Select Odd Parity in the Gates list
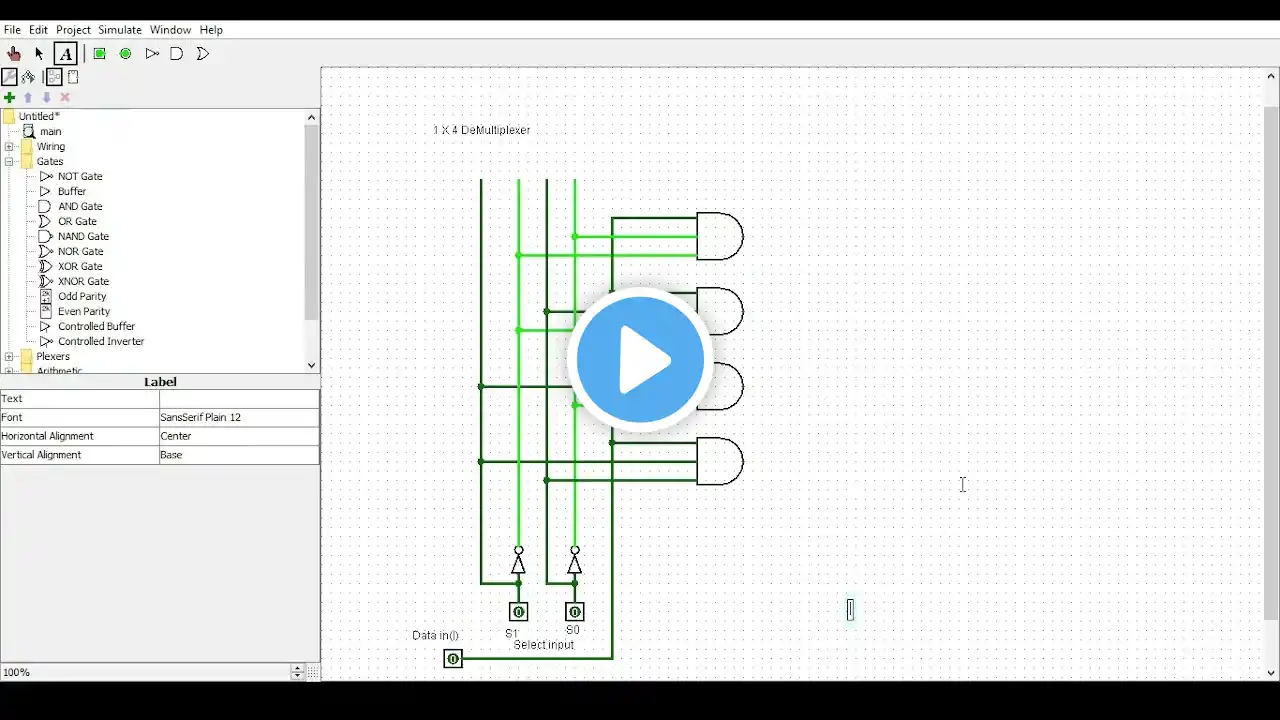This screenshot has width=1280, height=720. 82,296
